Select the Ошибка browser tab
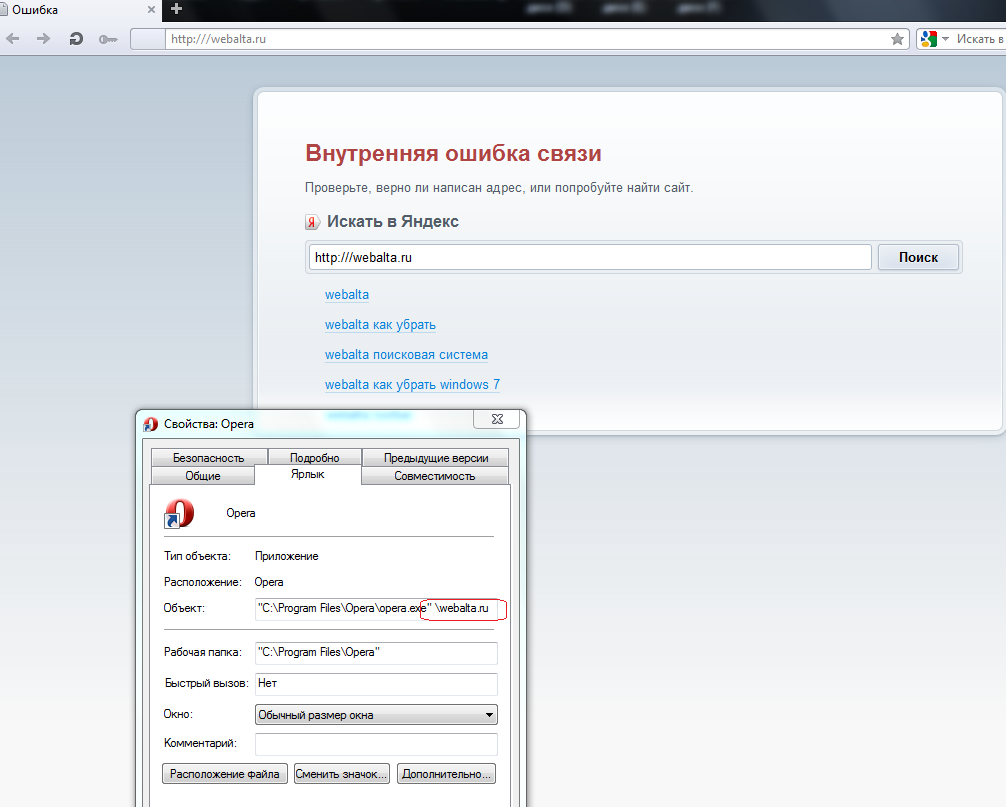 pyautogui.click(x=80, y=10)
